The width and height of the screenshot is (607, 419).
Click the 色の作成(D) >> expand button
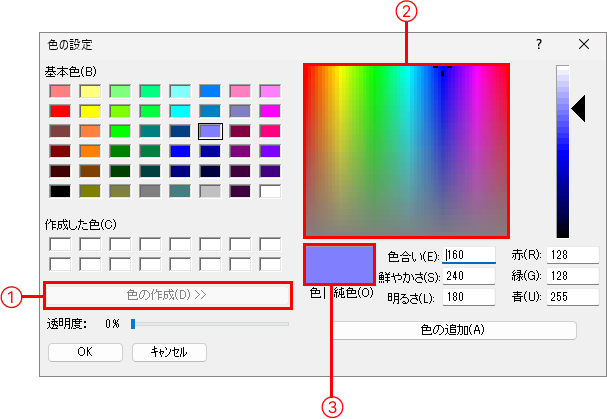pyautogui.click(x=167, y=295)
